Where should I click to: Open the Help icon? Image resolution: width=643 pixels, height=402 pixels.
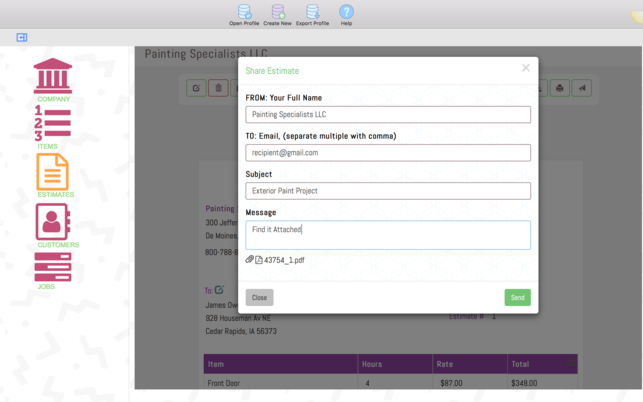346,12
